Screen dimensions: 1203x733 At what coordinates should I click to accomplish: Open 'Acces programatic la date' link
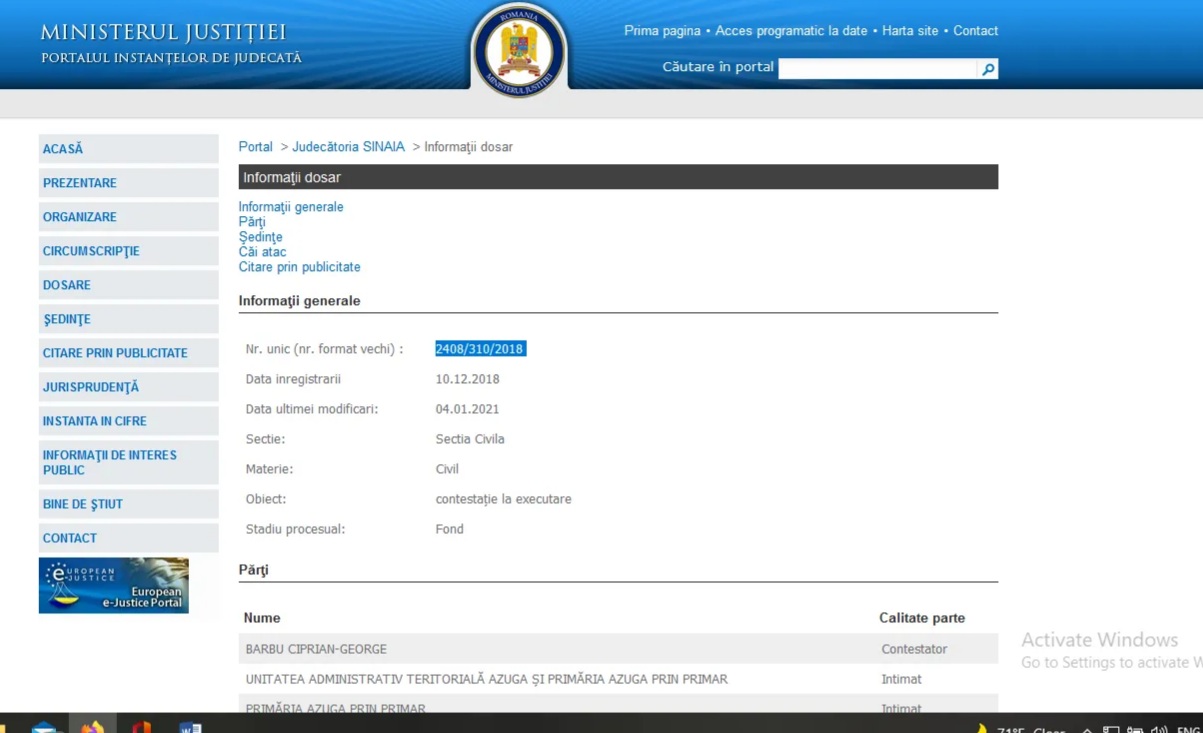point(791,31)
